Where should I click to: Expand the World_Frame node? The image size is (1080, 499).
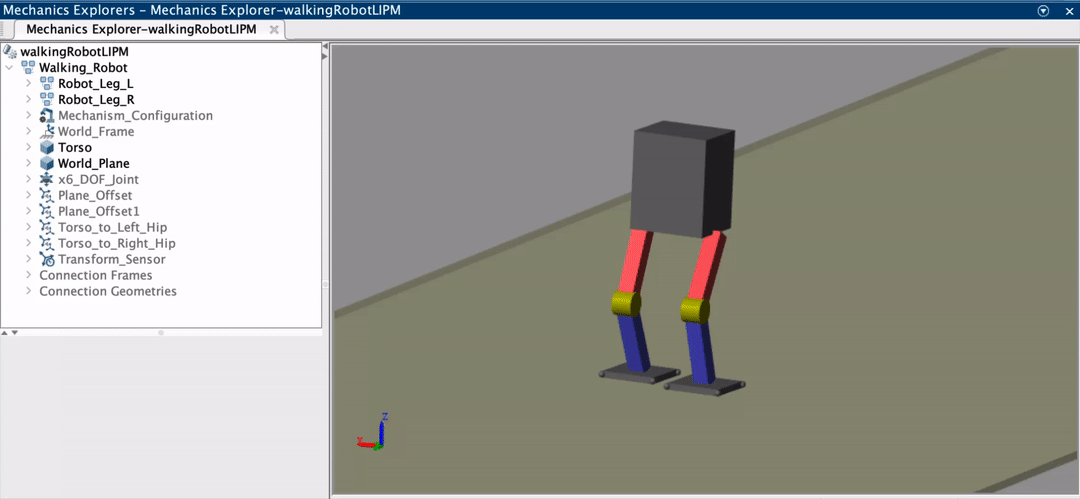coord(28,131)
